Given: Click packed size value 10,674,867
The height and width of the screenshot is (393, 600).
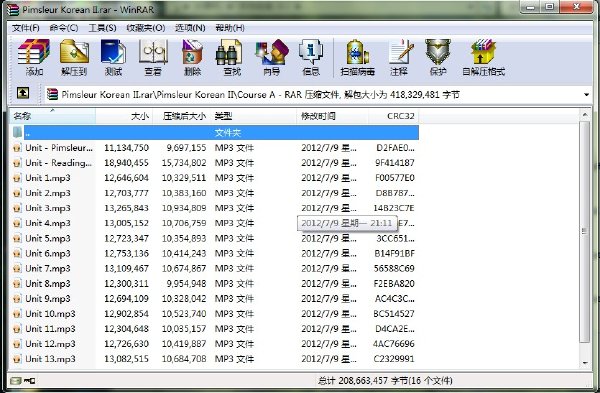Looking at the screenshot, I should tap(184, 269).
